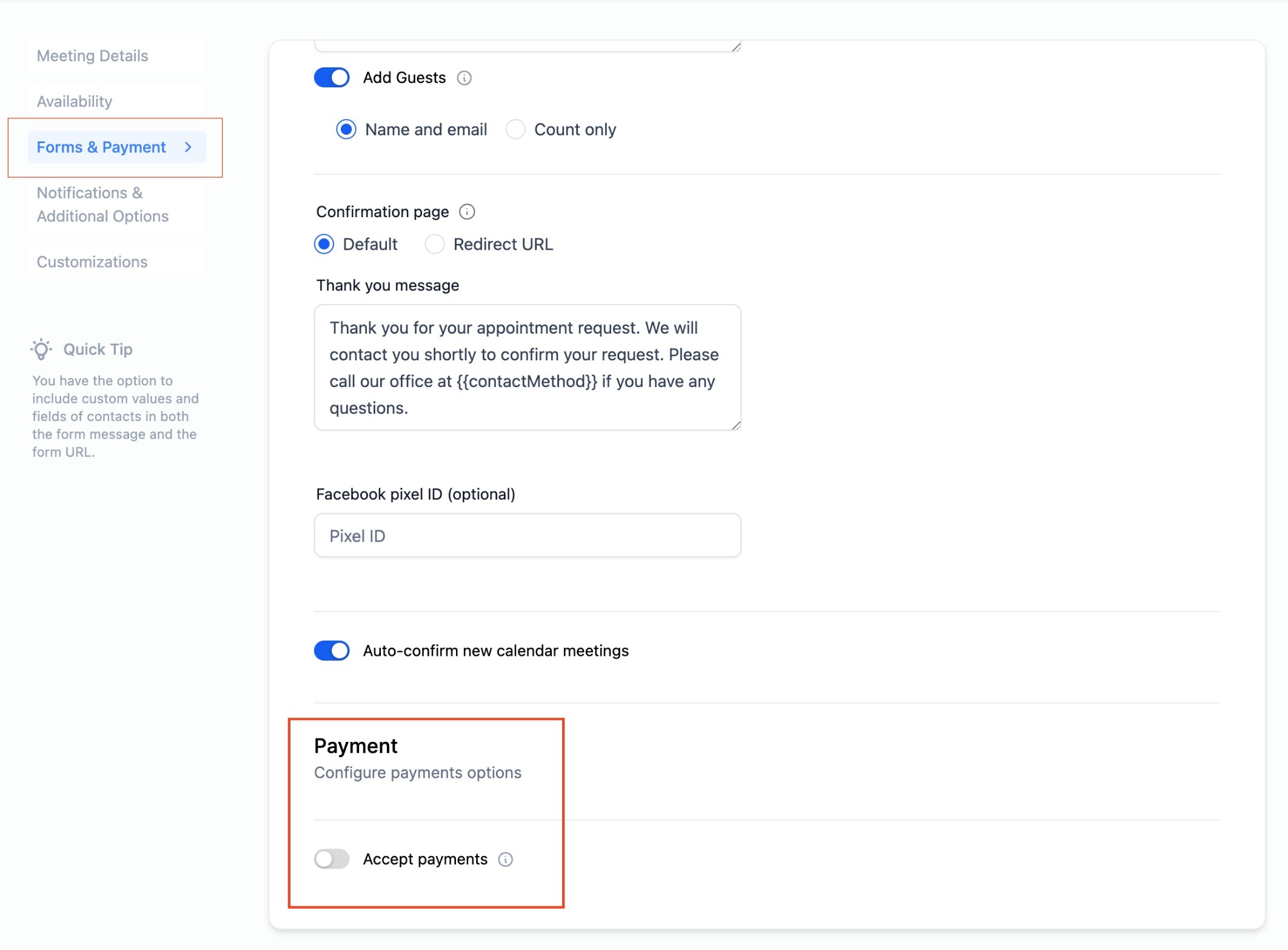Click the Forms & Payment chevron arrow
This screenshot has height=950, width=1288.
click(188, 147)
